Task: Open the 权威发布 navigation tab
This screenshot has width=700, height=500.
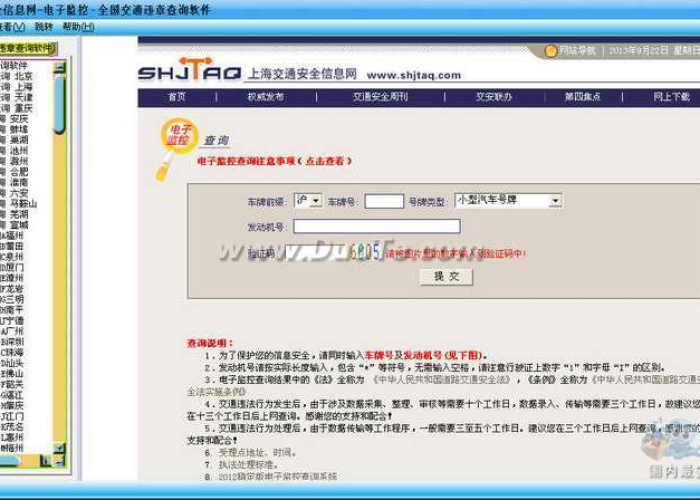Action: coord(266,97)
